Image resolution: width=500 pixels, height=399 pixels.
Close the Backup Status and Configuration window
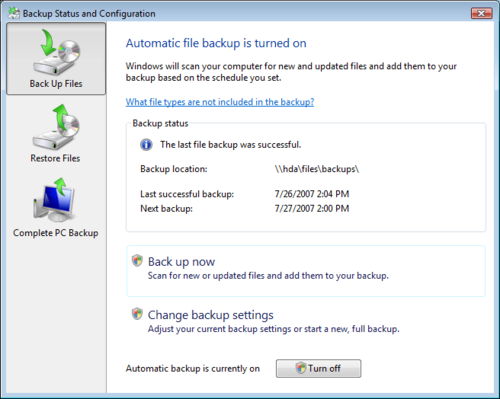point(481,13)
